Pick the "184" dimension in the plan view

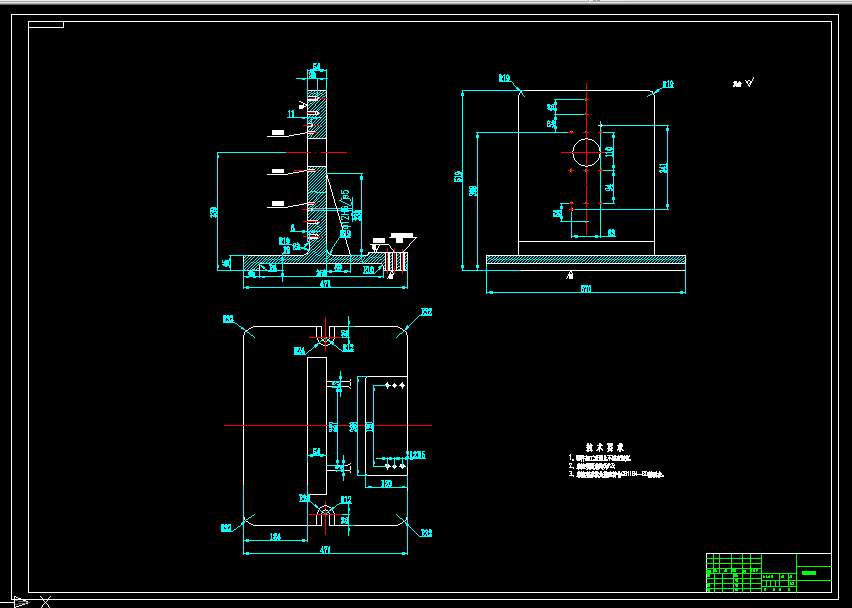[275, 537]
